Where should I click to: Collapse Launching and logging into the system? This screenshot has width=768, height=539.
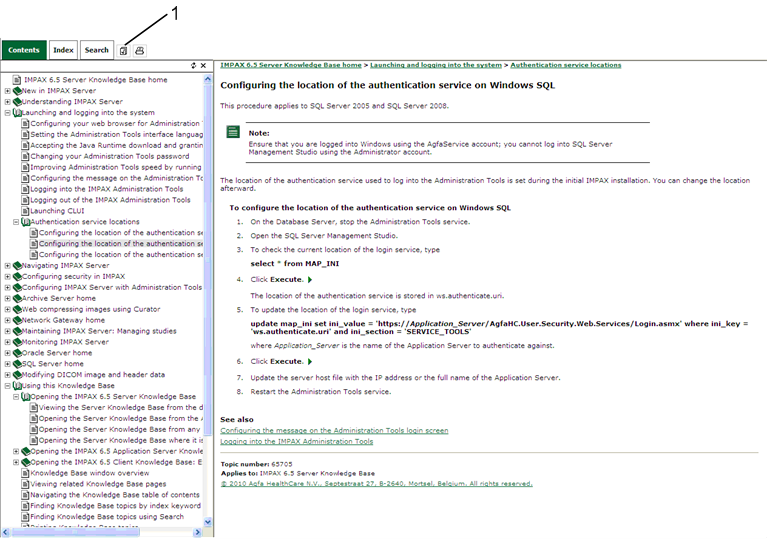click(x=7, y=113)
